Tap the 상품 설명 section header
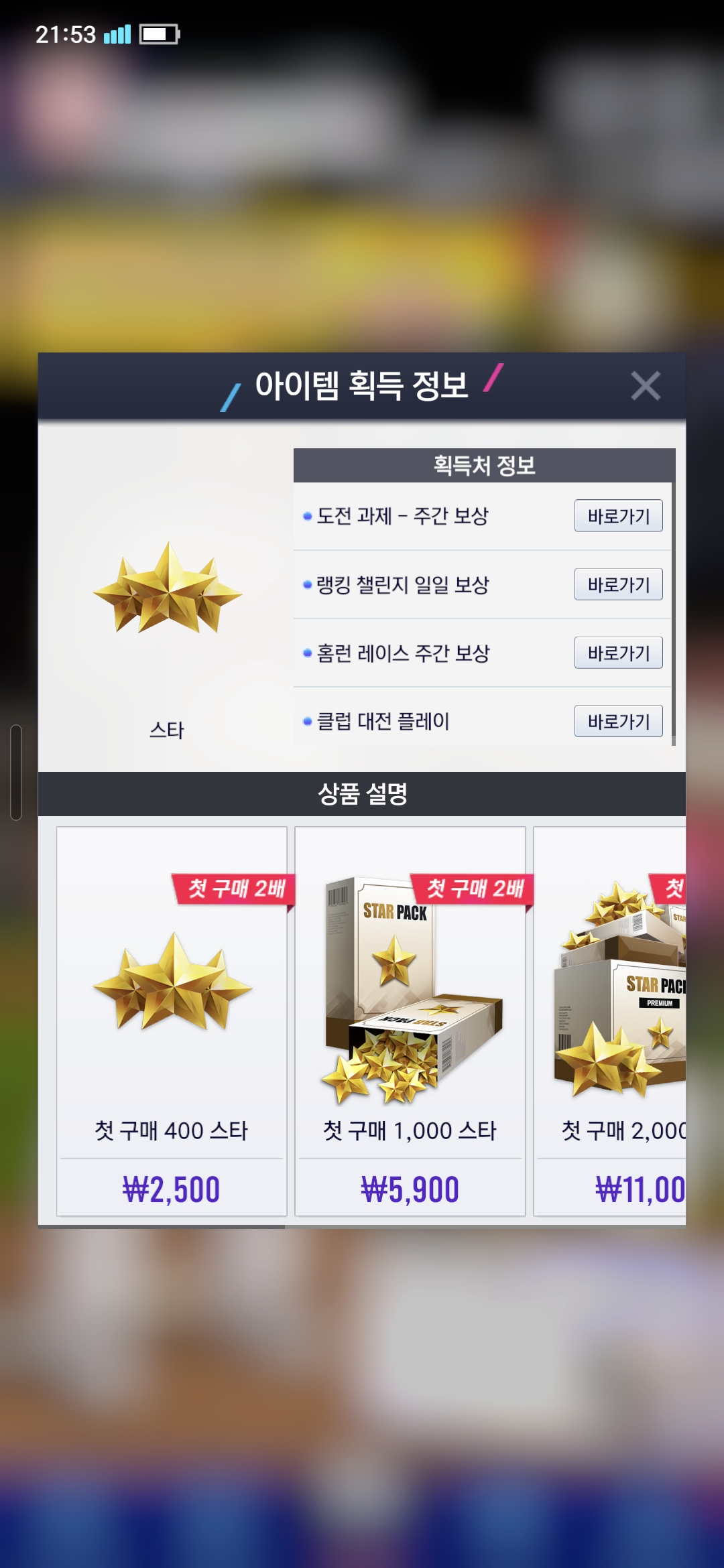The image size is (724, 1568). (362, 794)
